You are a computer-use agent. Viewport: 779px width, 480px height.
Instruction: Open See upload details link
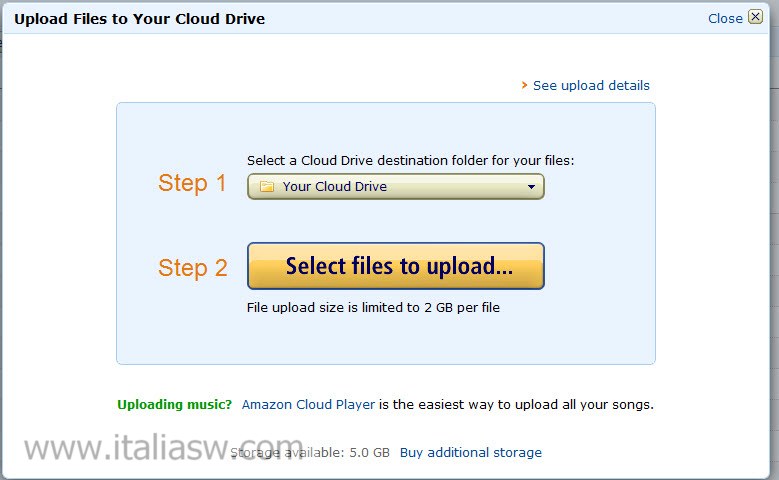coord(591,85)
